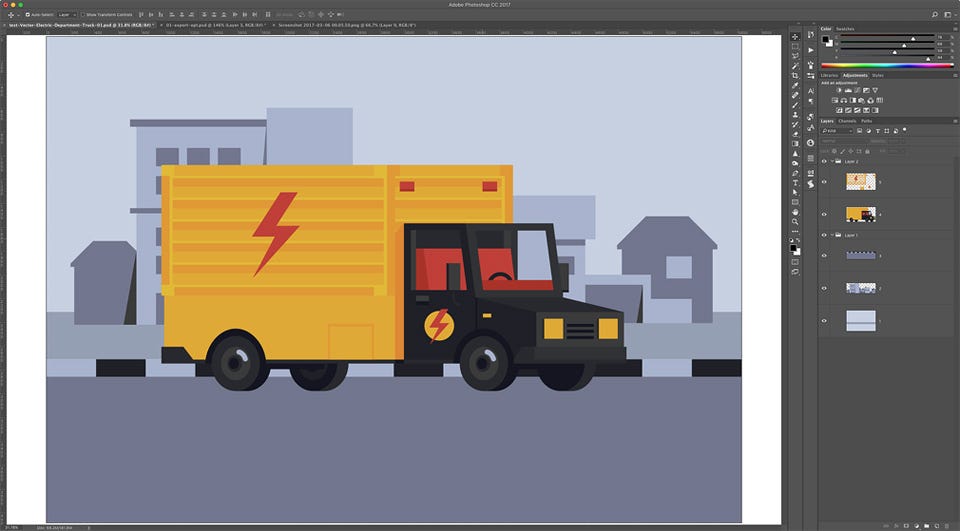The height and width of the screenshot is (531, 960).
Task: Open the workspace switcher at top right
Action: coord(947,14)
